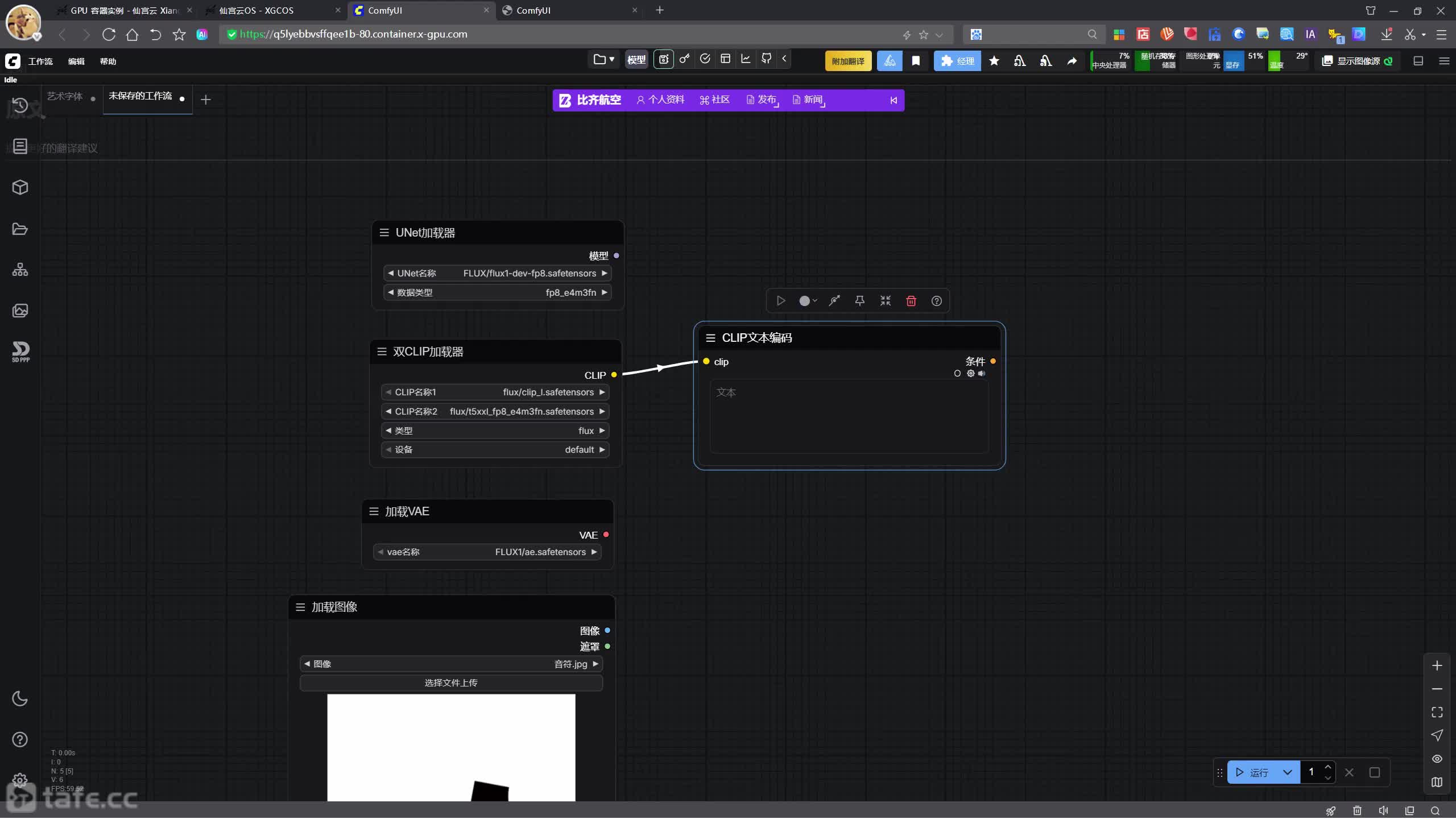
Task: Open the 类型 flux selector
Action: [495, 431]
